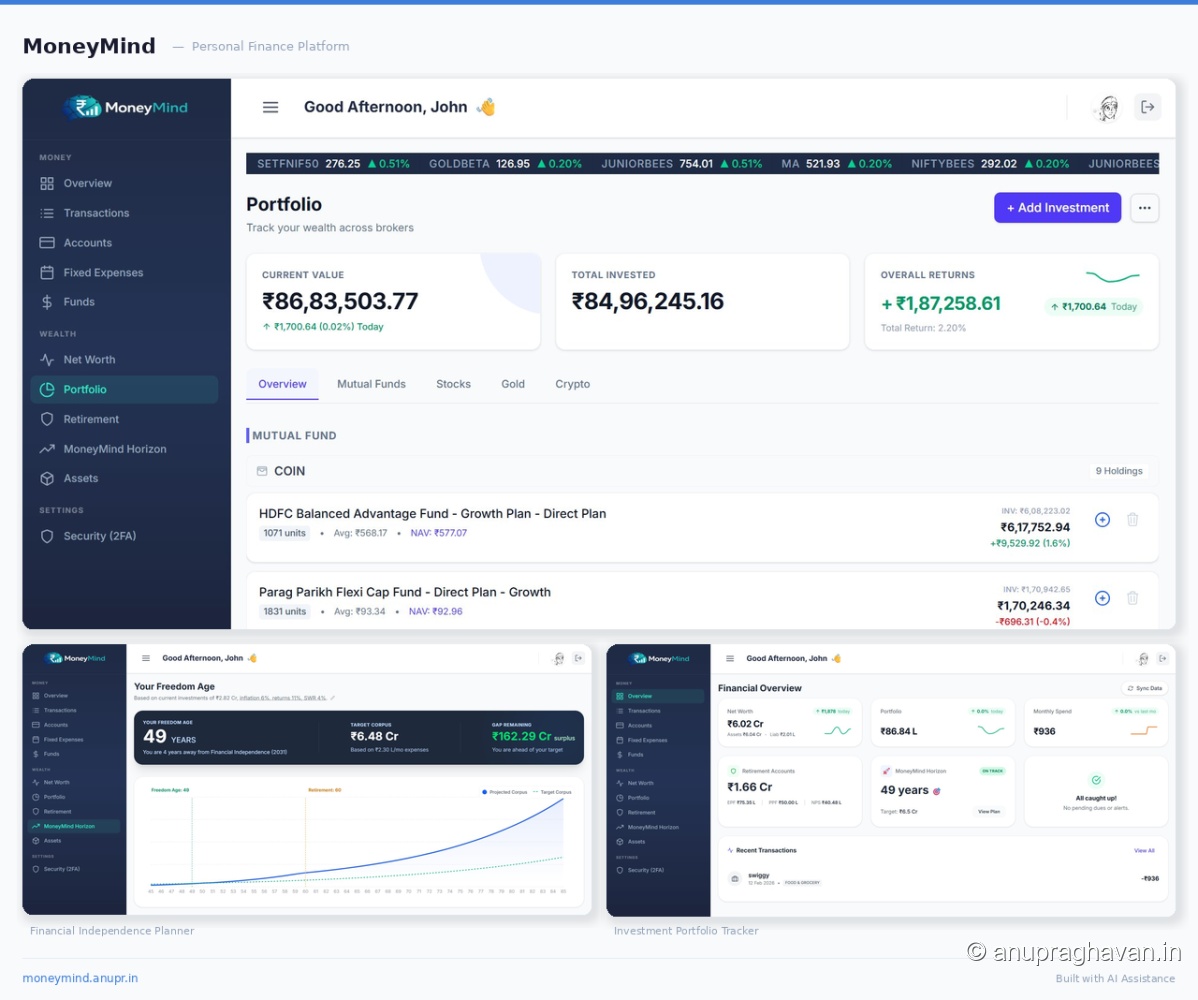Open Security (2FA) settings in sidebar
Image resolution: width=1198 pixels, height=1000 pixels.
[x=125, y=536]
